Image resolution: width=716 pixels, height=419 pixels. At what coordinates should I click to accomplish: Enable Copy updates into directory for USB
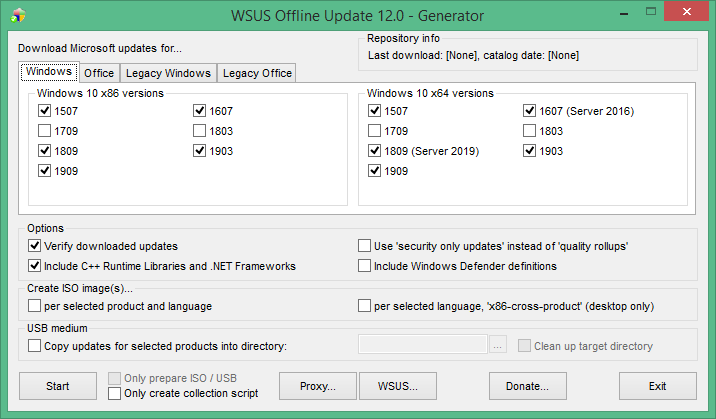coord(34,346)
